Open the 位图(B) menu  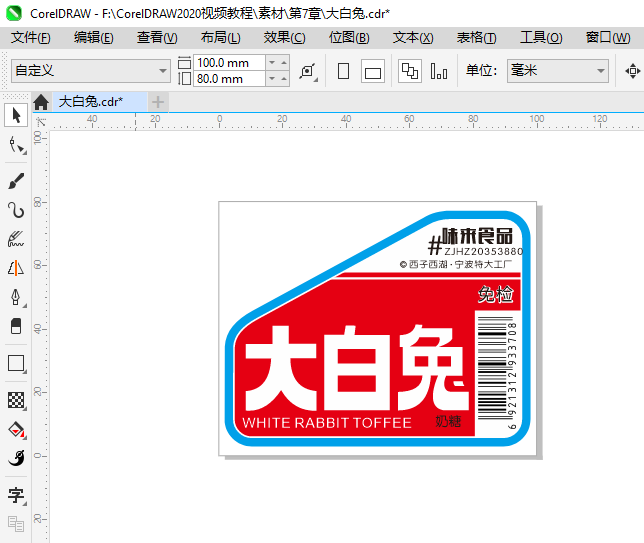click(349, 38)
